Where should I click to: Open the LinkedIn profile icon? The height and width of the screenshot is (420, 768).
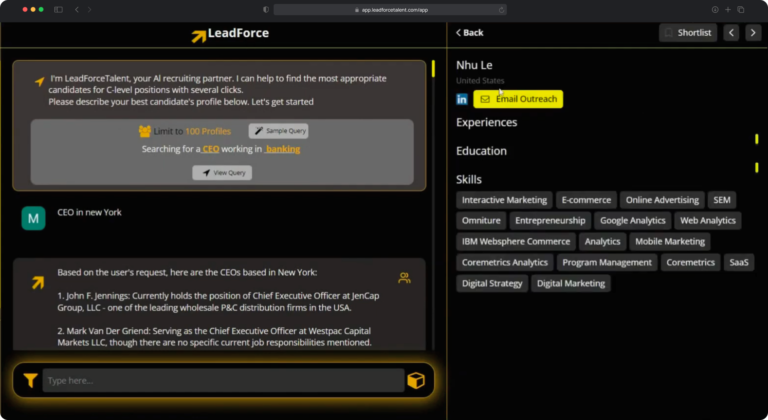[462, 99]
